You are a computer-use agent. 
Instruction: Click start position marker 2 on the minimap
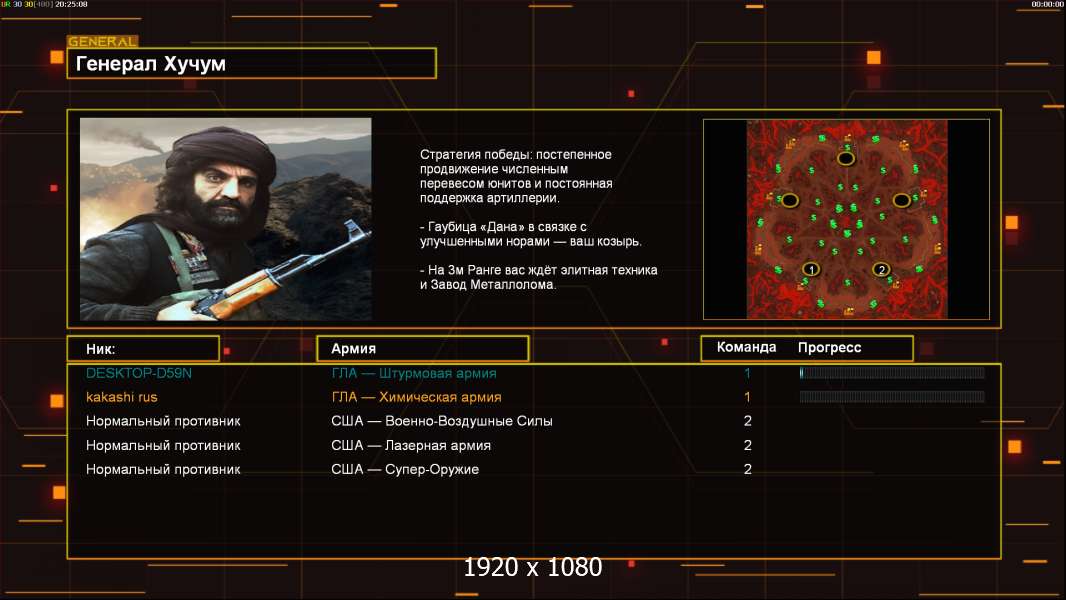[881, 269]
